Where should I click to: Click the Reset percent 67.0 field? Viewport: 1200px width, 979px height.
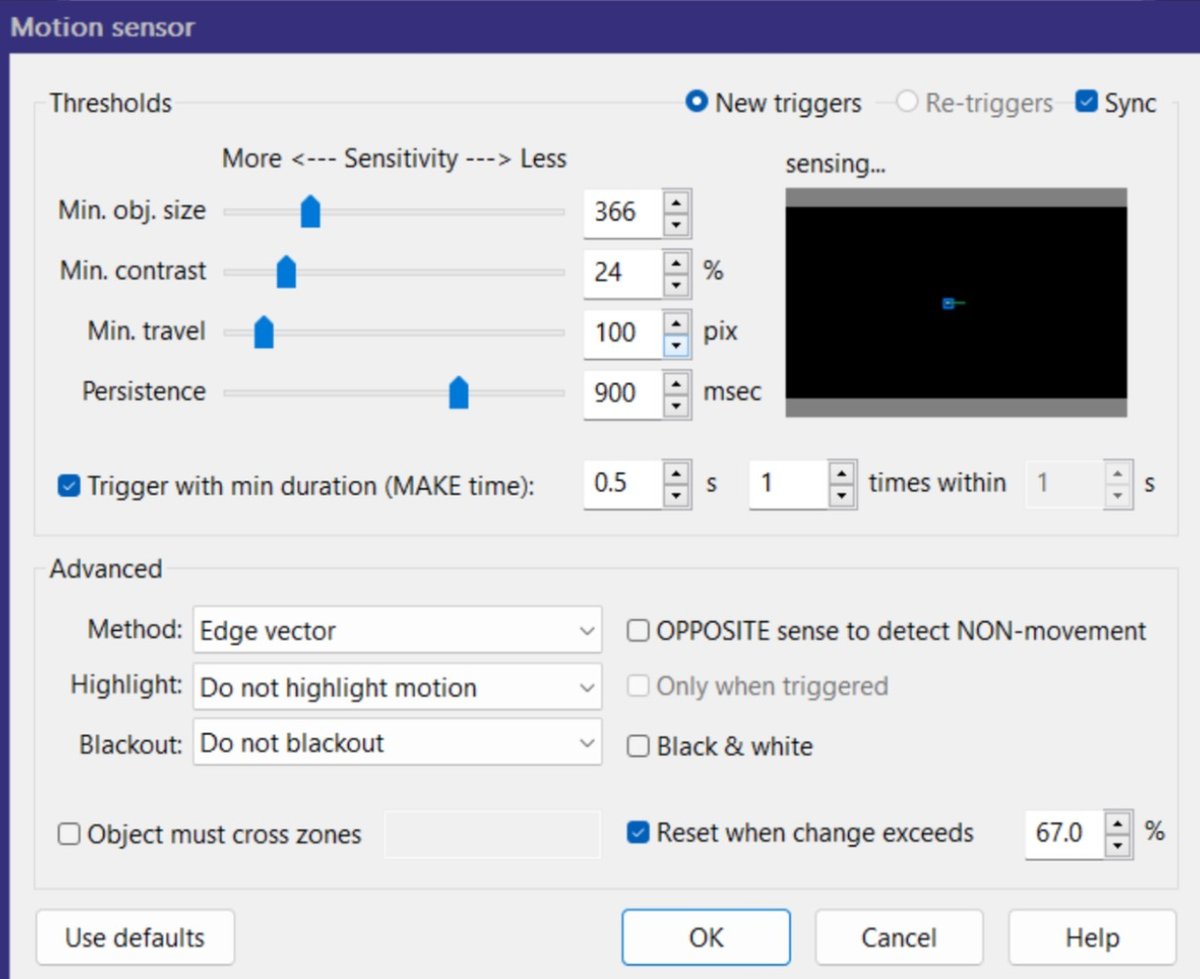[x=1066, y=834]
